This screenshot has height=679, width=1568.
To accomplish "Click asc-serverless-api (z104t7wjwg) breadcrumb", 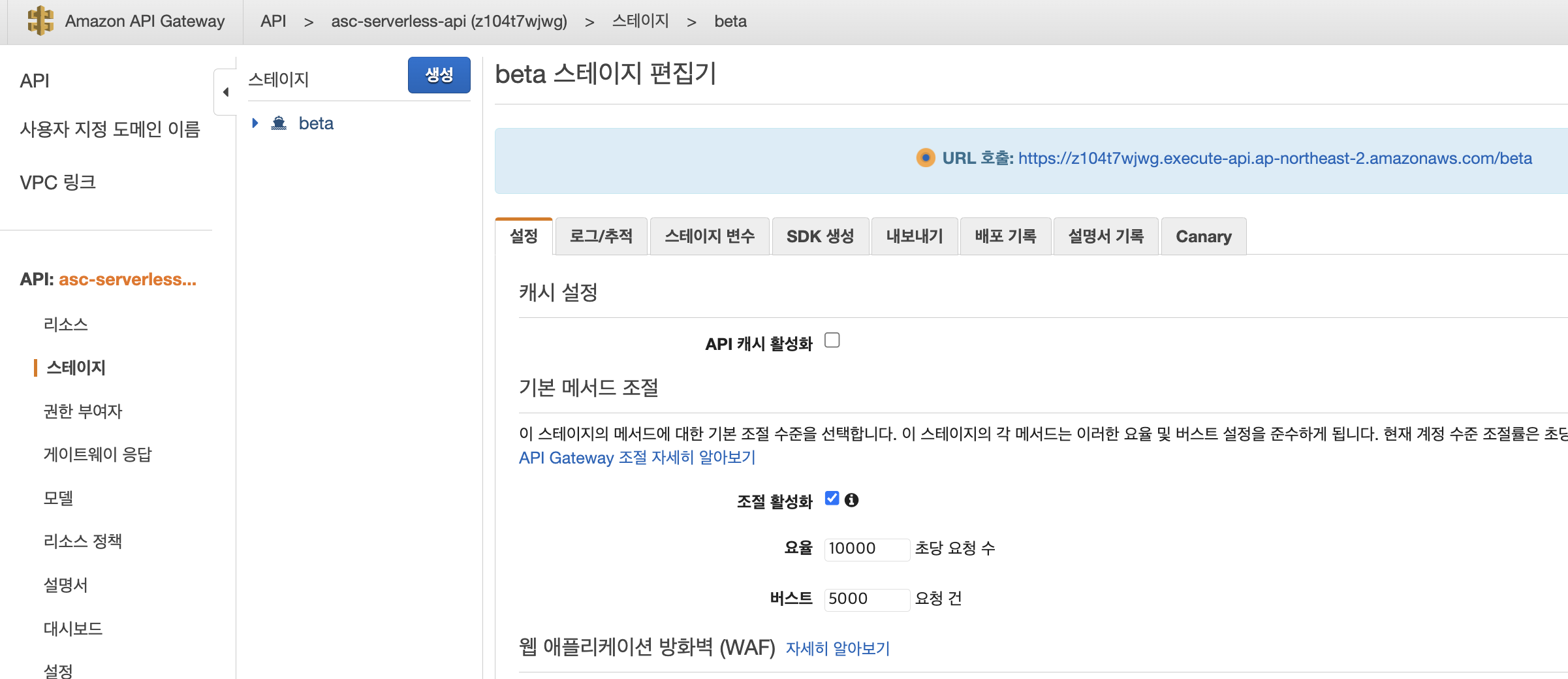I will [x=449, y=22].
